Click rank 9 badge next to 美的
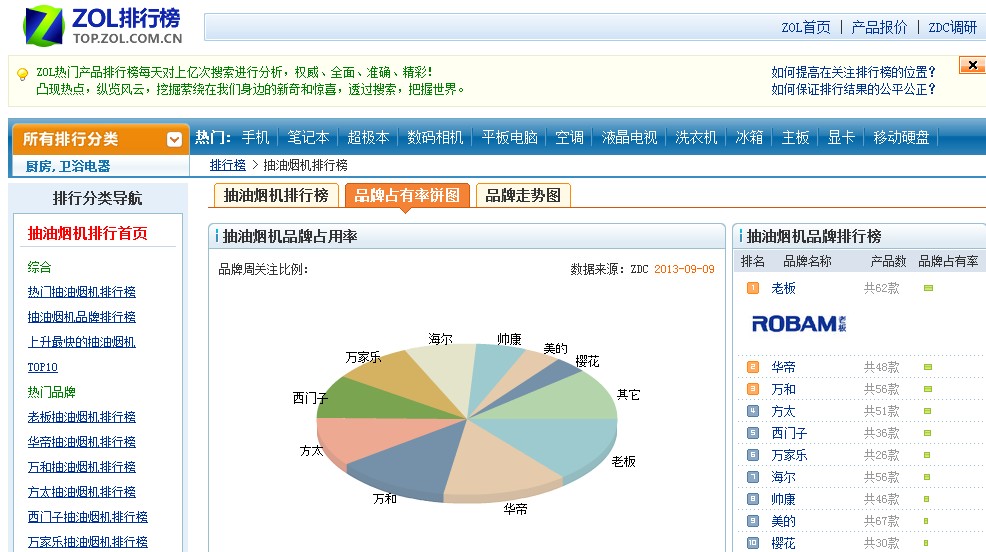This screenshot has width=986, height=552. [x=753, y=521]
